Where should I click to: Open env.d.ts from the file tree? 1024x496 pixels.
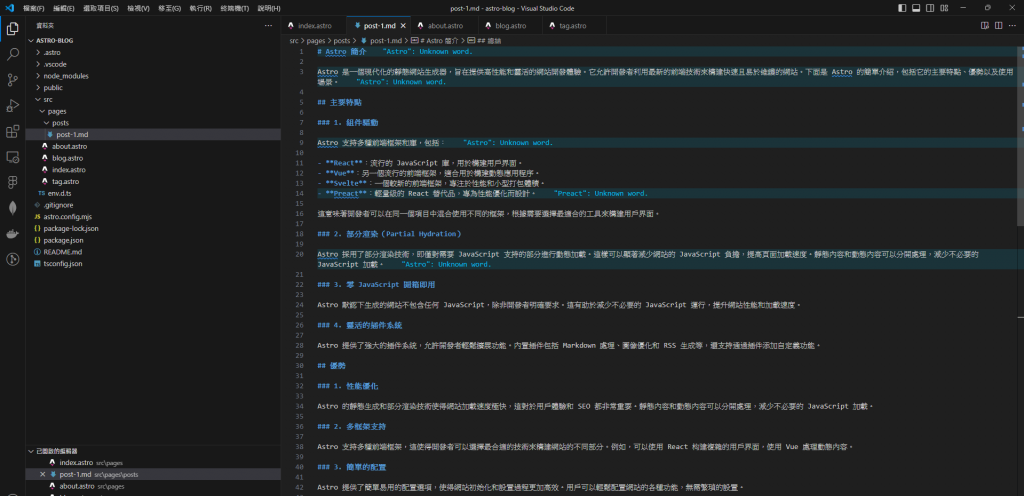(153, 193)
